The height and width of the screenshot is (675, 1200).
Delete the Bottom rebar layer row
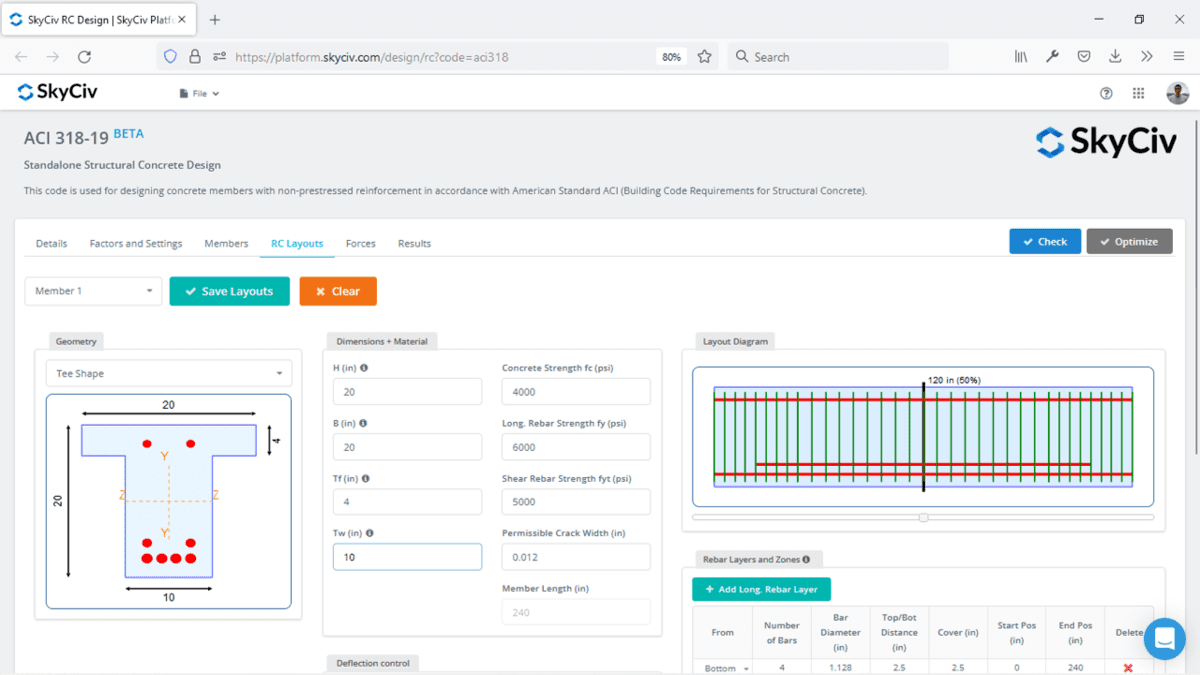(1128, 668)
